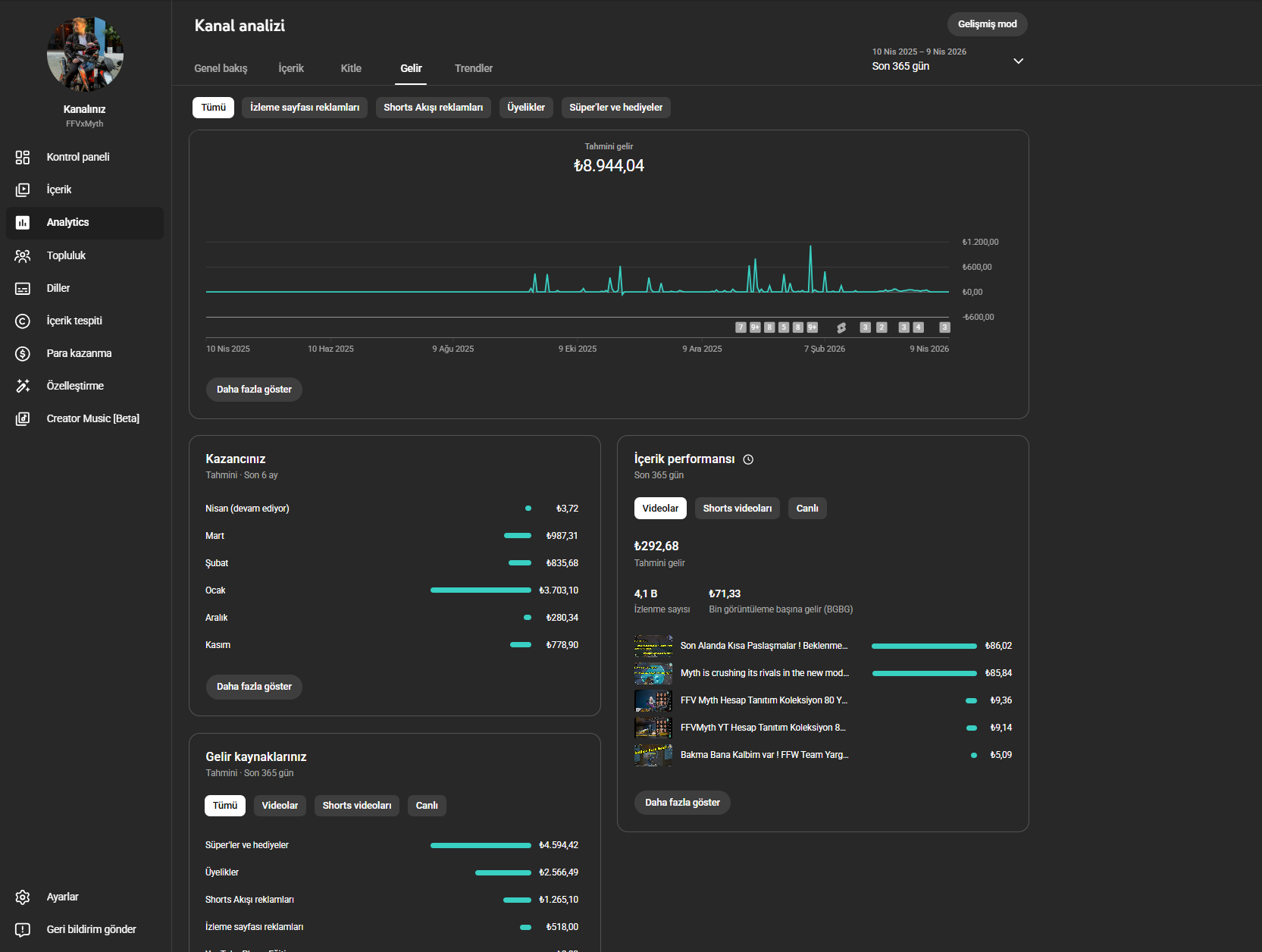Open İçerik tespiti copyright icon
The width and height of the screenshot is (1262, 952).
pyautogui.click(x=23, y=321)
